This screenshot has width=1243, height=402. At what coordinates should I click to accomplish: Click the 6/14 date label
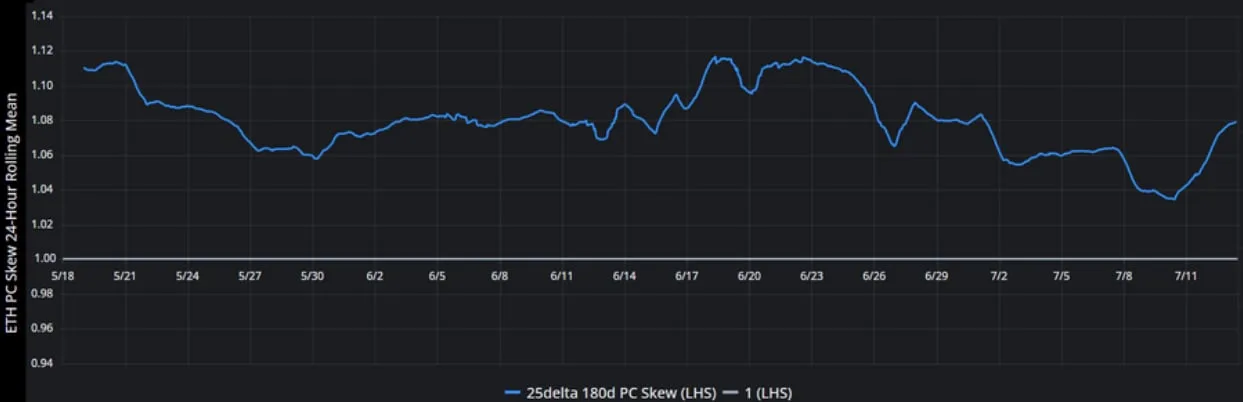pyautogui.click(x=625, y=275)
